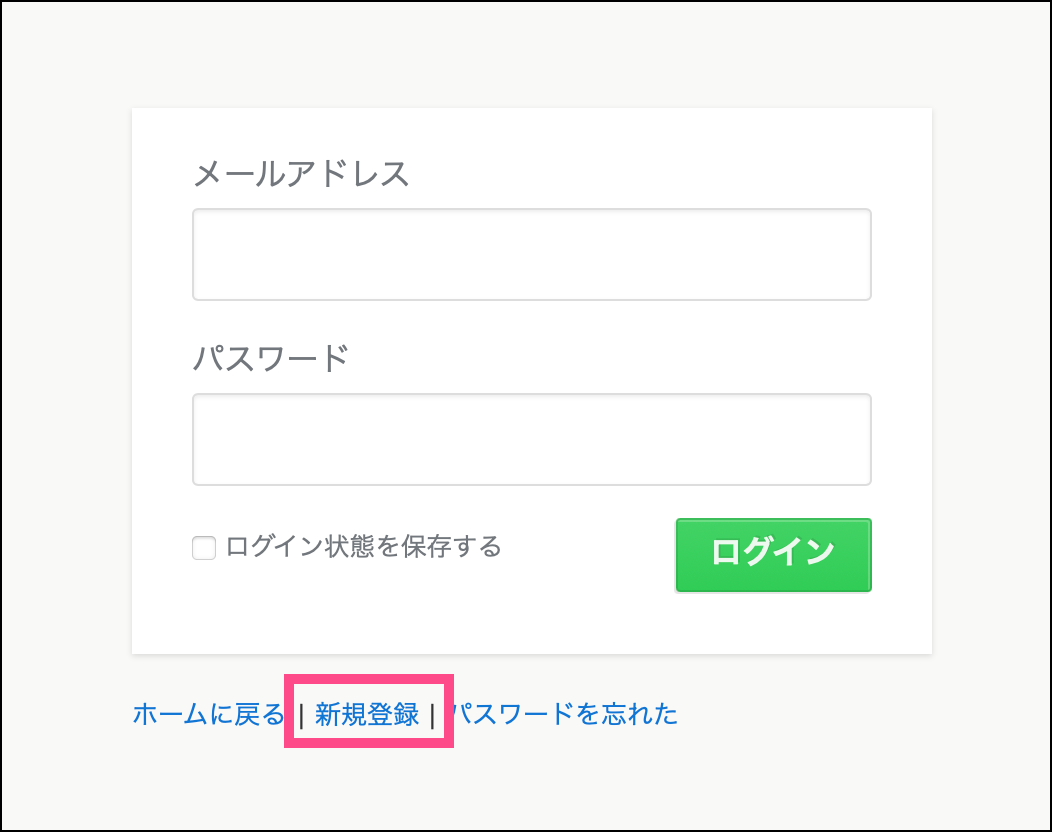
Task: Open the ホームに戻る link
Action: click(x=209, y=714)
